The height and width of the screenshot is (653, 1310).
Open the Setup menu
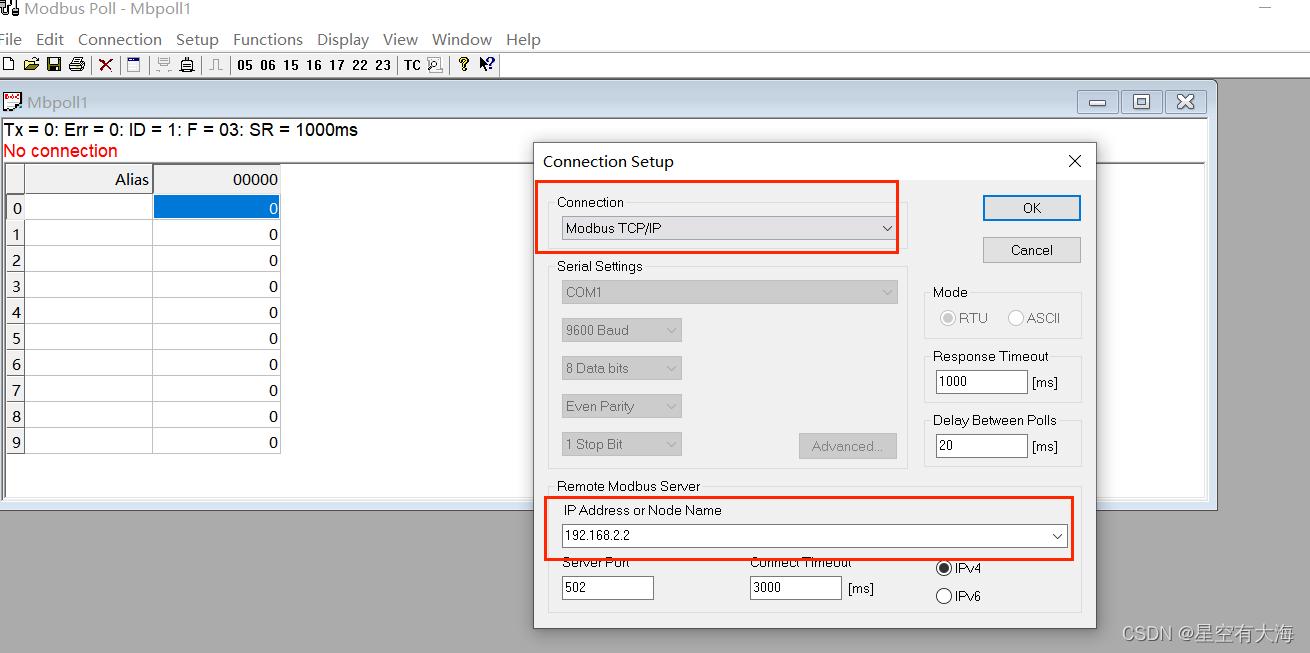pyautogui.click(x=197, y=40)
